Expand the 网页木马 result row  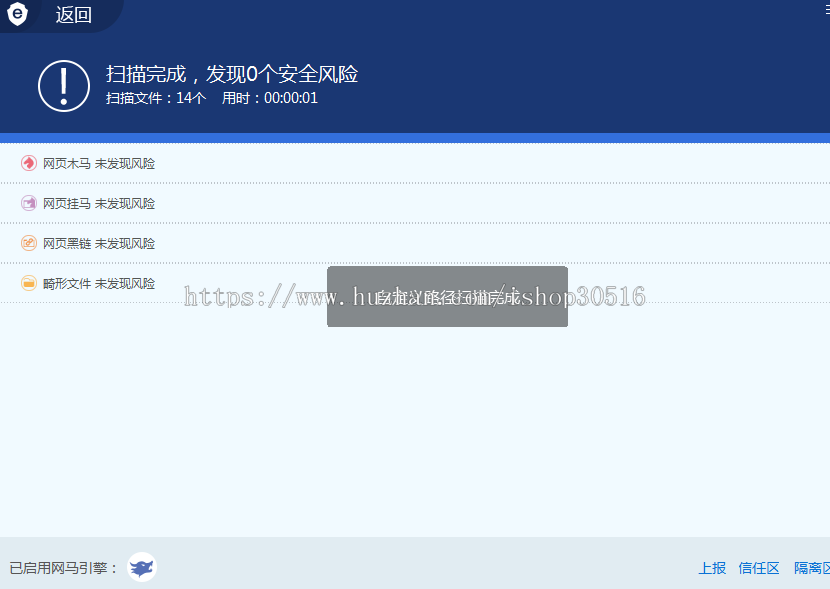click(x=97, y=163)
